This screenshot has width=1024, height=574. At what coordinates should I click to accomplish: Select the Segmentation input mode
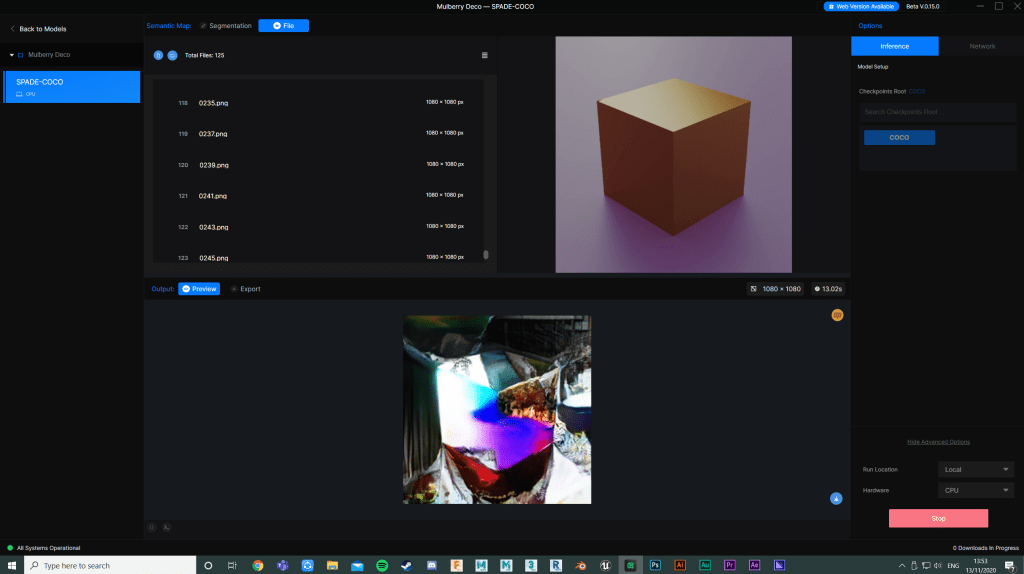pyautogui.click(x=225, y=25)
